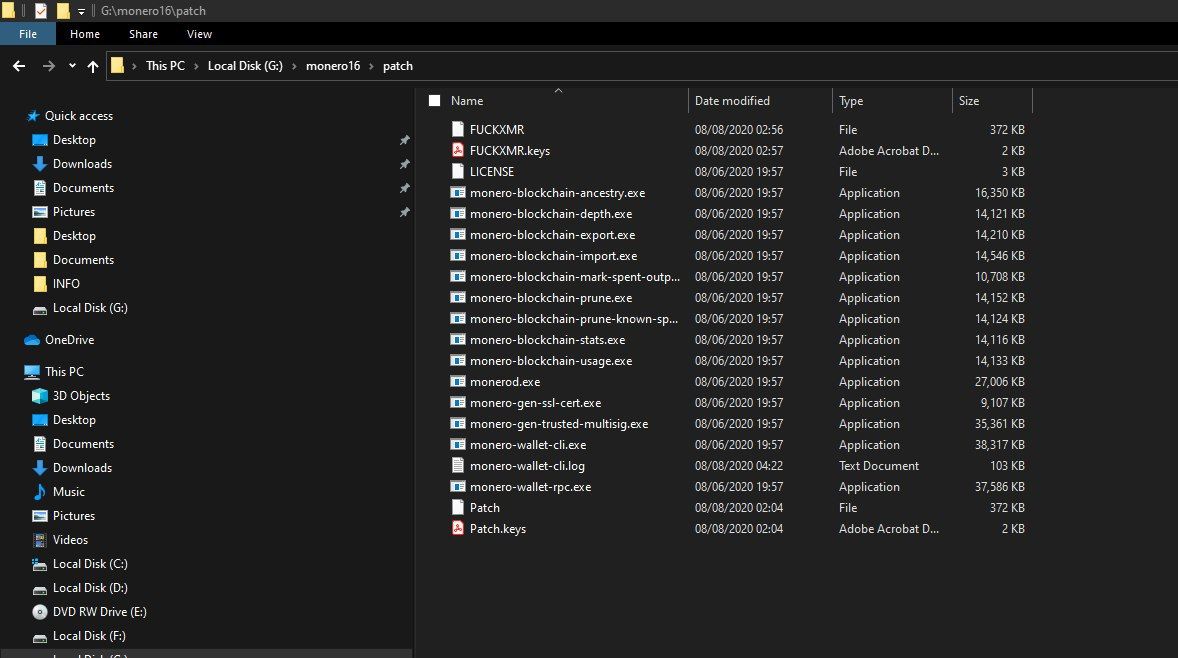Open Local Disk (D:) in the sidebar
The image size is (1178, 658).
[x=90, y=588]
